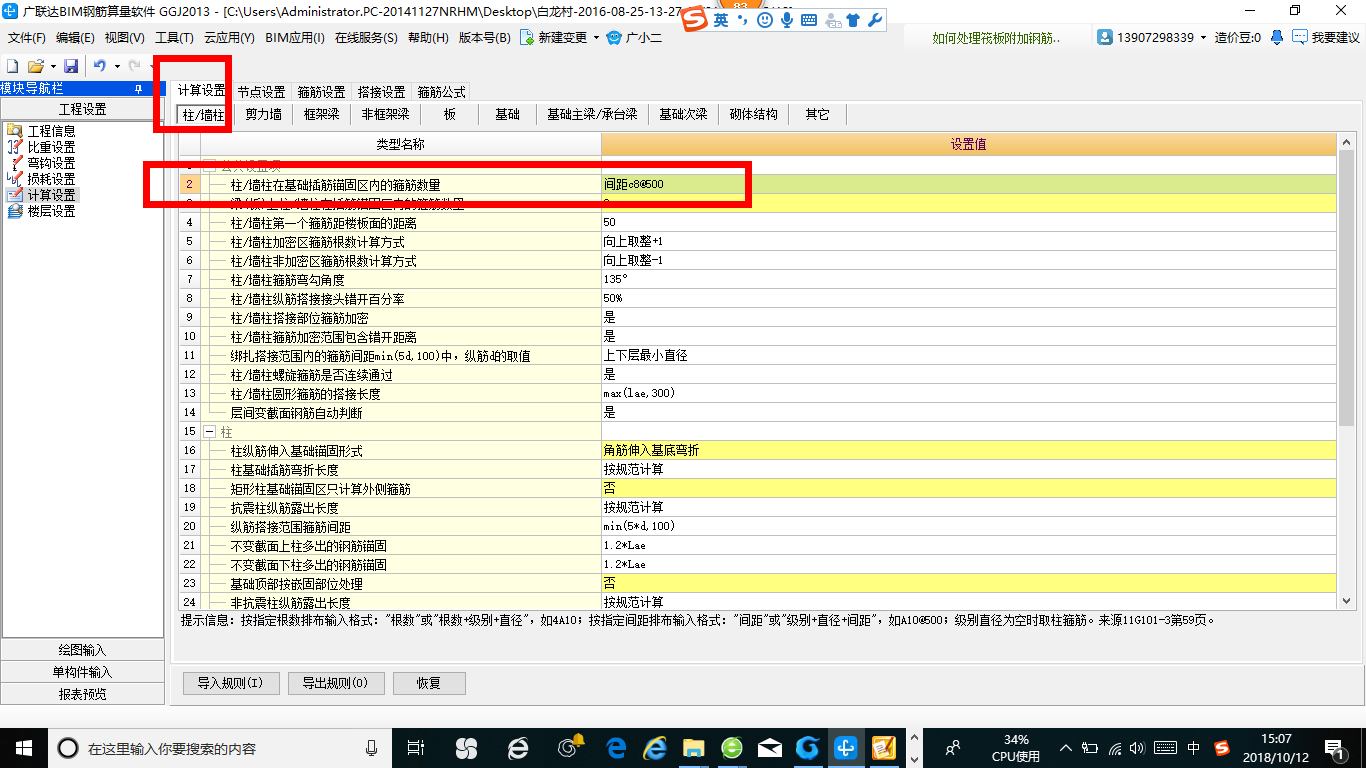Pin the 模块导航栏 panel with pushpin

click(137, 89)
